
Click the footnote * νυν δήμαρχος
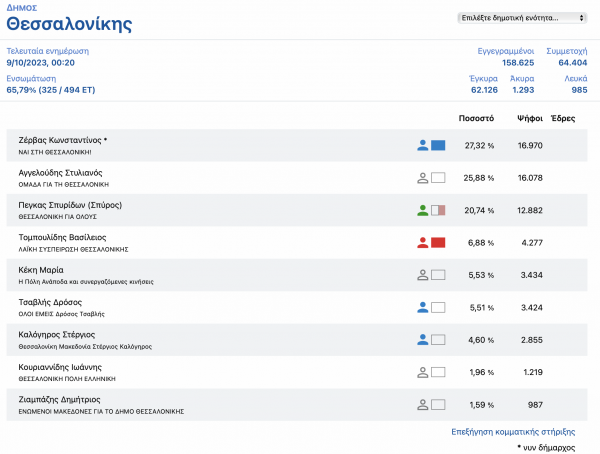546,447
